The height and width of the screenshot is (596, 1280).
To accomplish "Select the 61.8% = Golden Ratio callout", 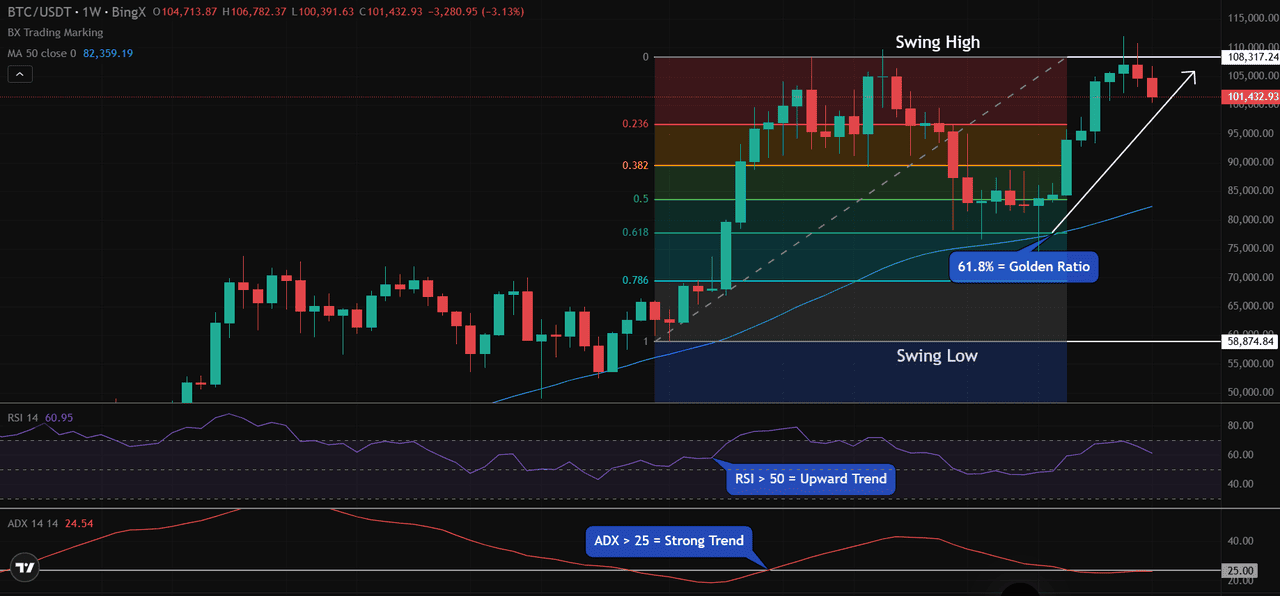I will click(1023, 267).
